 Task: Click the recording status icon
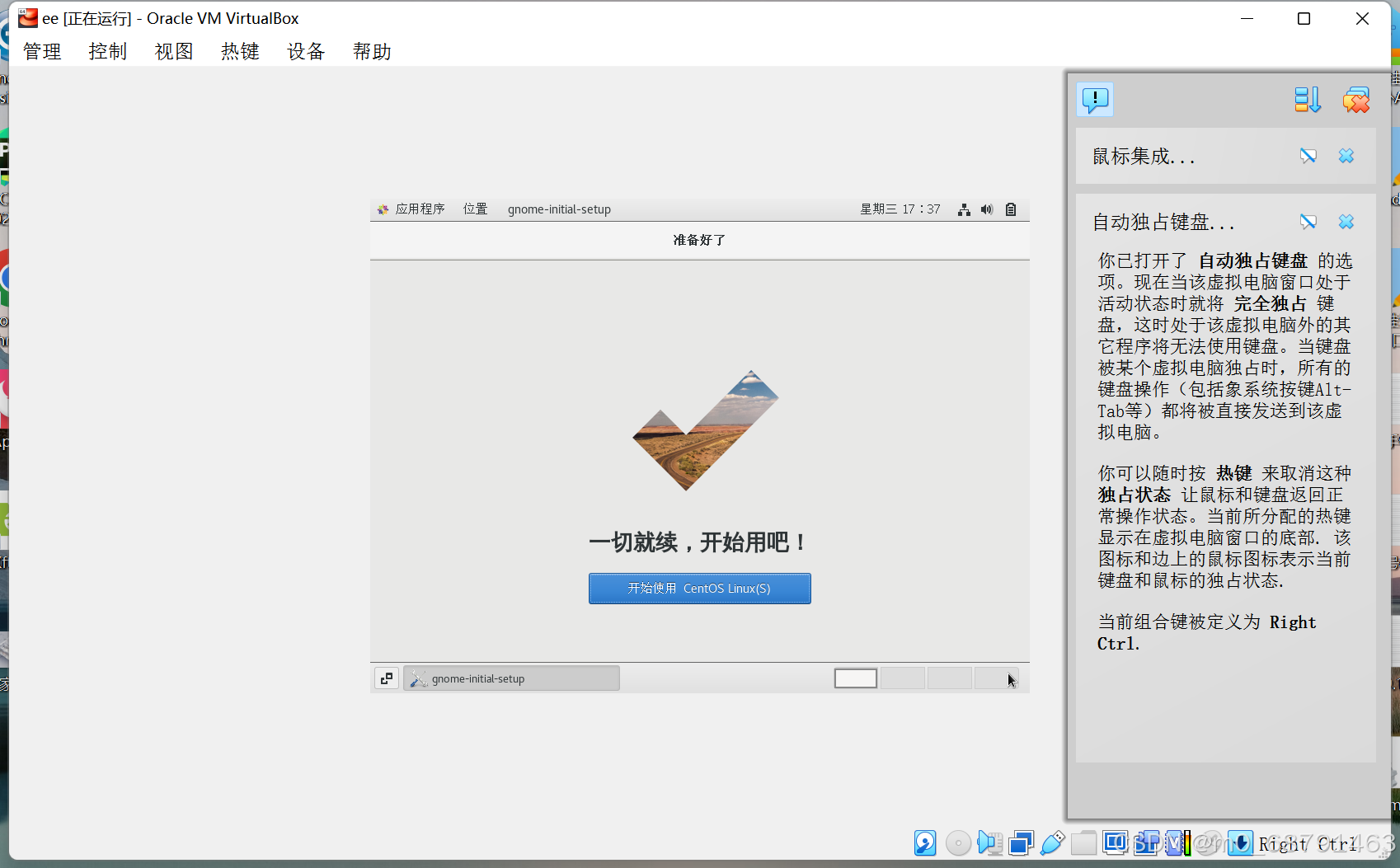[x=1146, y=842]
